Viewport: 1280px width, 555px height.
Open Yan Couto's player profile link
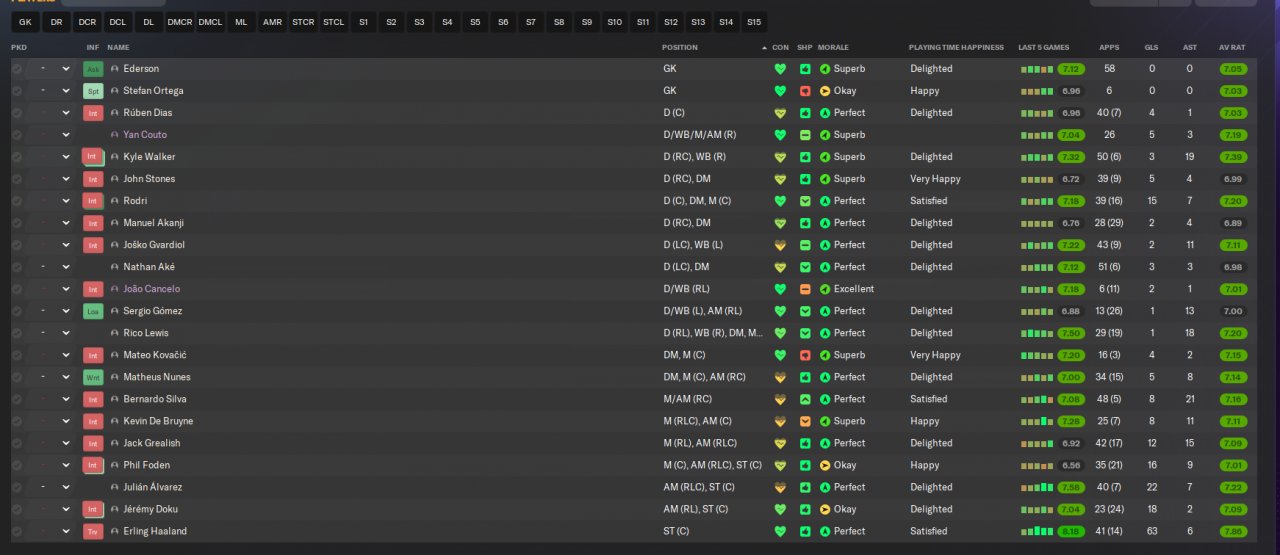coord(145,135)
